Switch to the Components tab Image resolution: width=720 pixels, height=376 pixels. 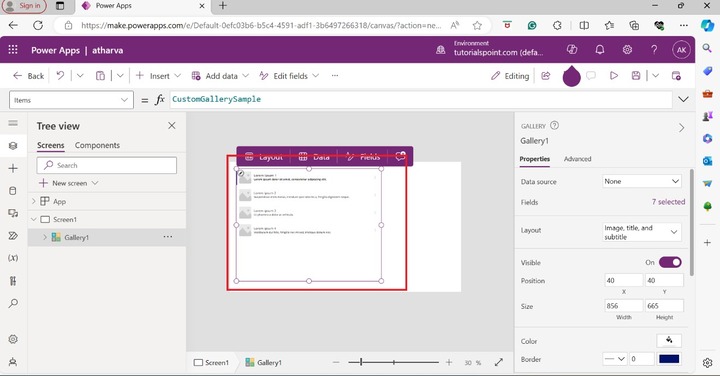coord(97,145)
